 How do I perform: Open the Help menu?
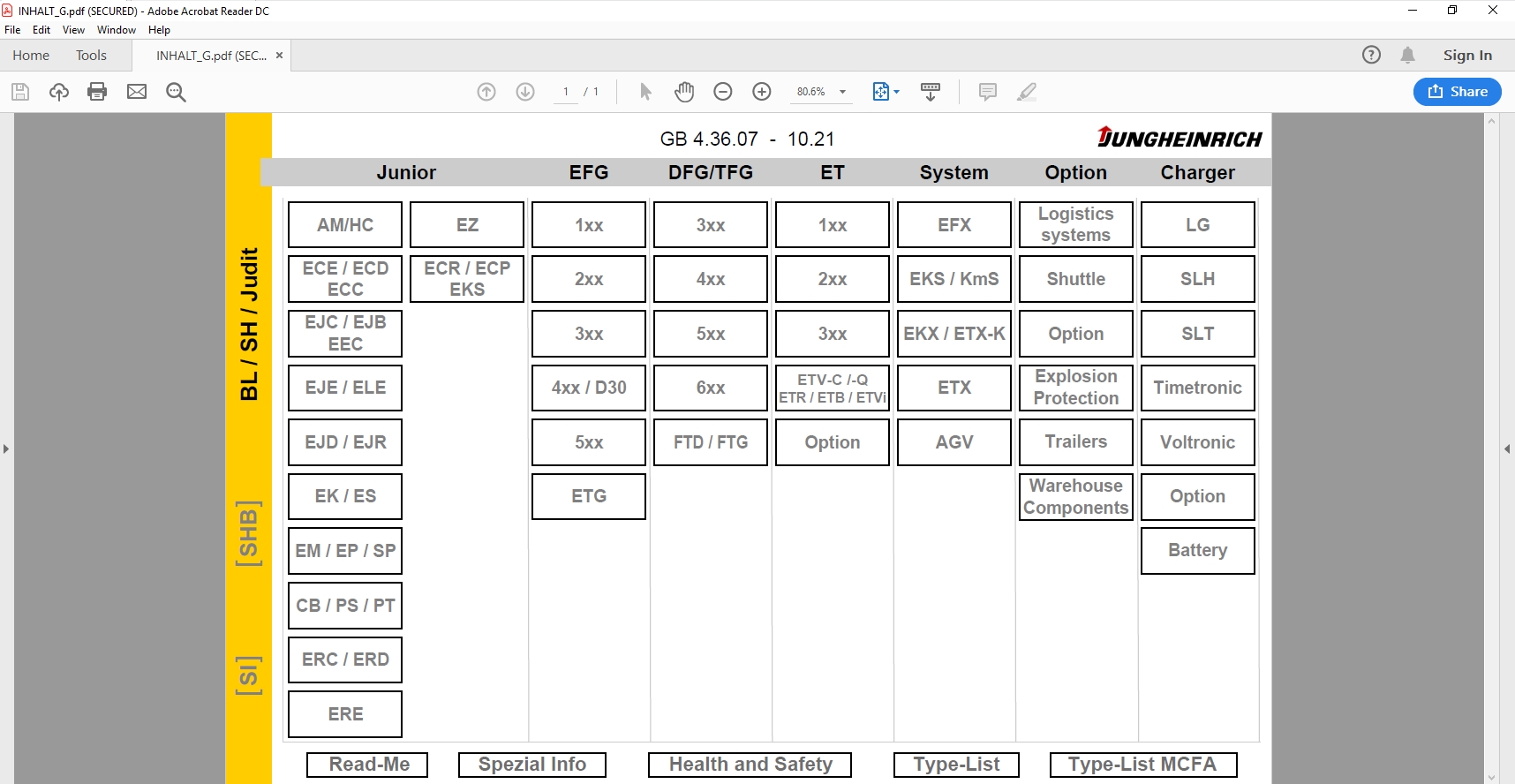point(159,30)
